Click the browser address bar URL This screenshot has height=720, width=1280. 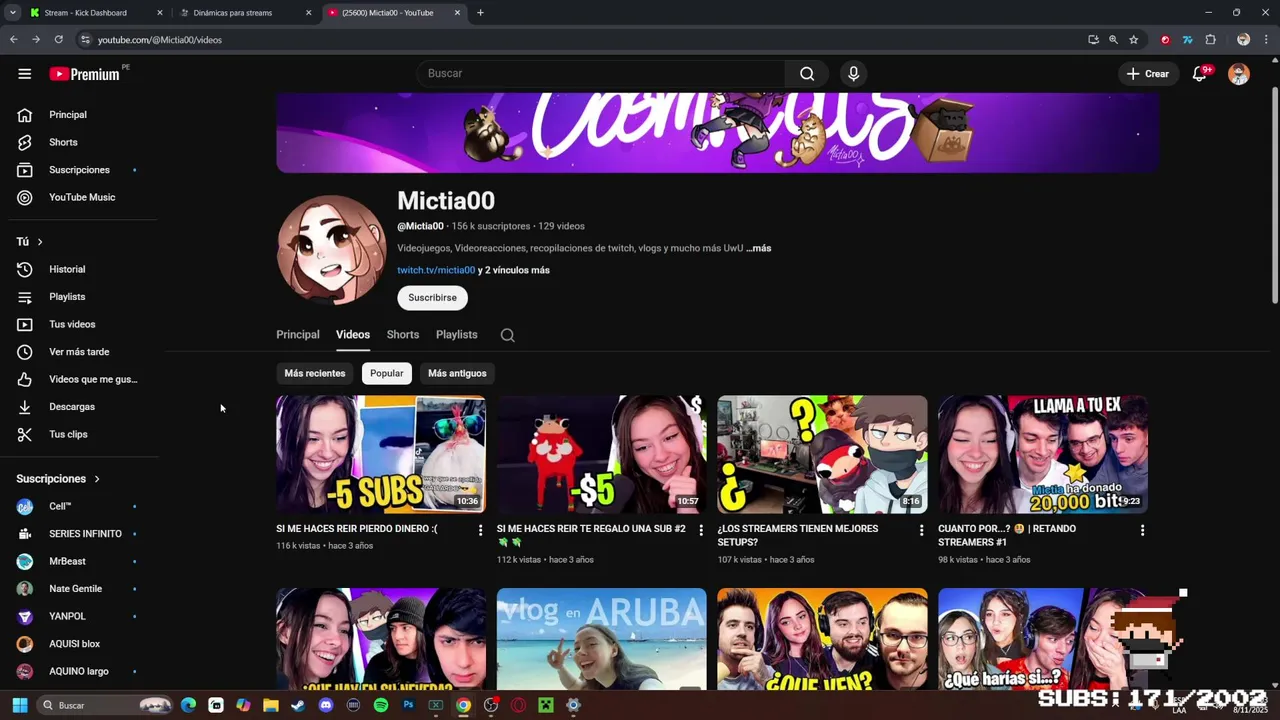click(x=160, y=40)
